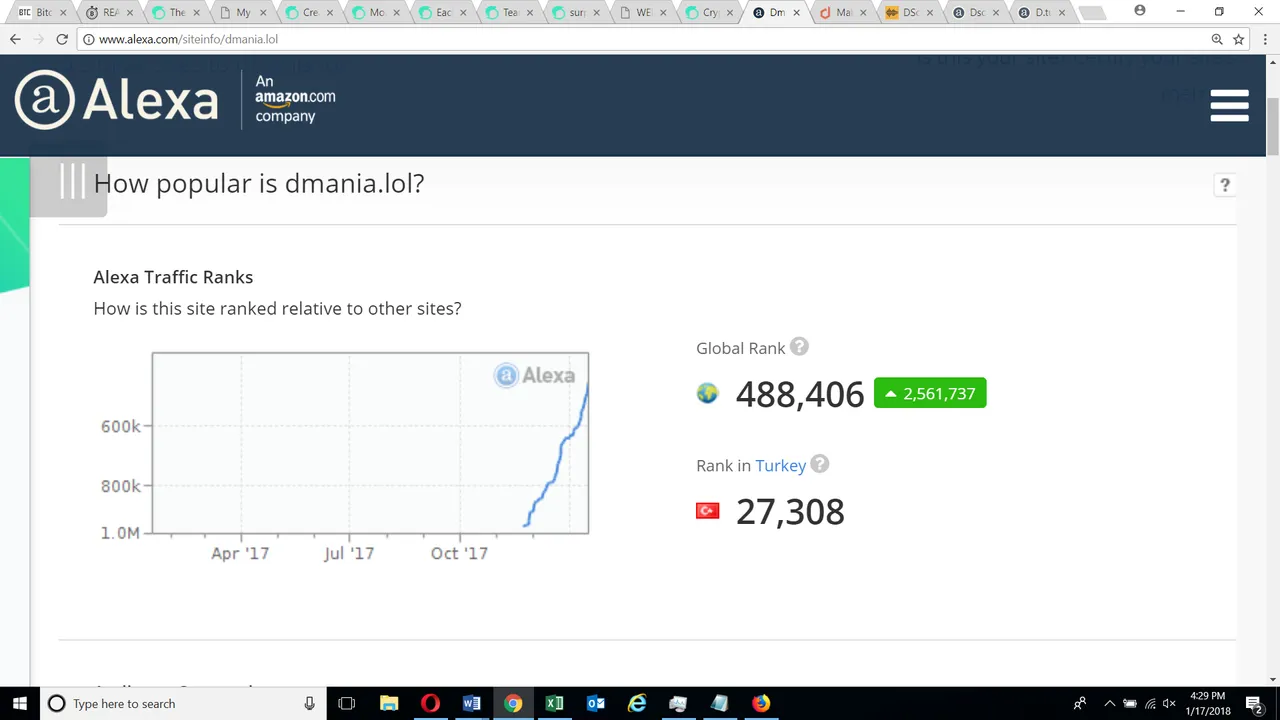Click the green rank change badge 2,561,737

(930, 393)
